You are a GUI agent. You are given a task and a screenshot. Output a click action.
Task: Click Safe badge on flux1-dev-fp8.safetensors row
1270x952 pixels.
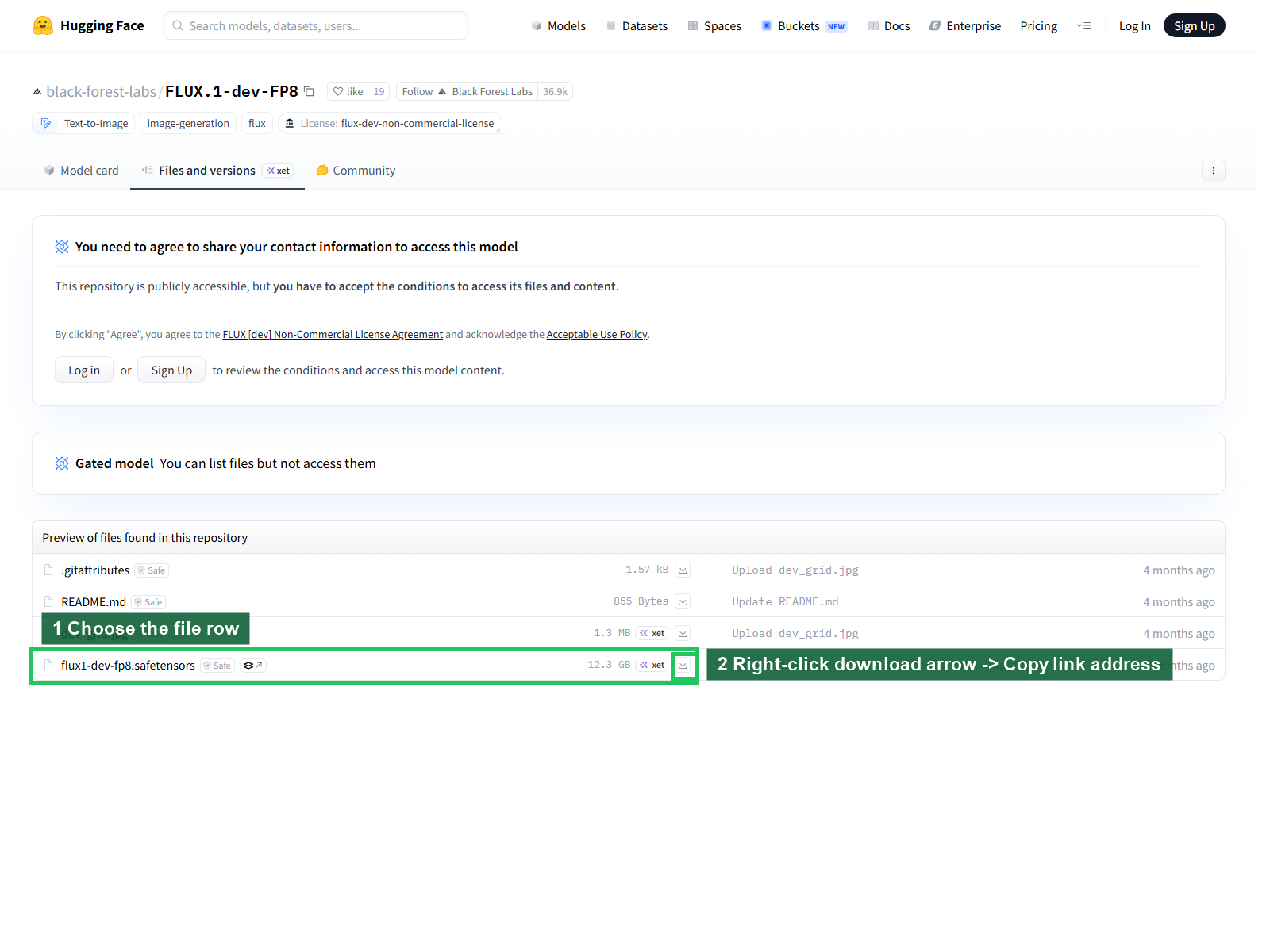click(217, 666)
